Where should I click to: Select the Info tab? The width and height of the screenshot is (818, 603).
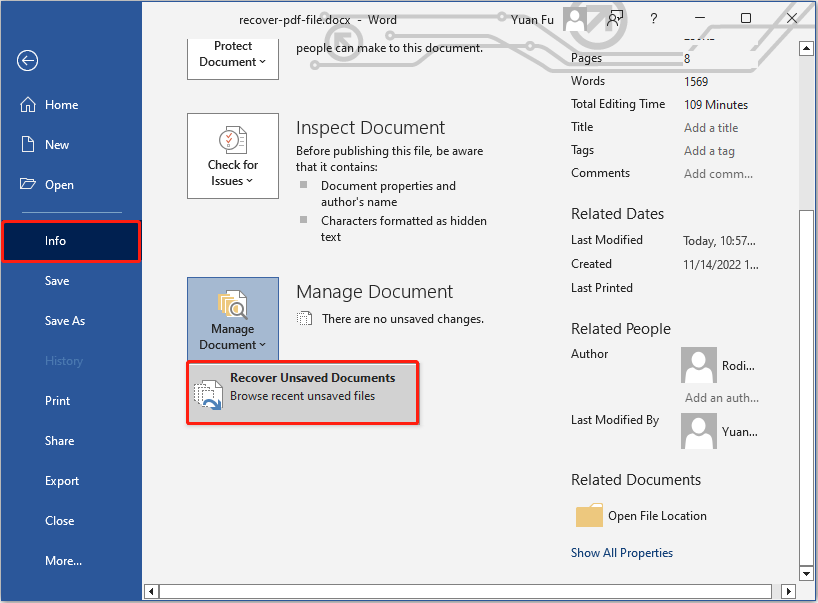(71, 241)
